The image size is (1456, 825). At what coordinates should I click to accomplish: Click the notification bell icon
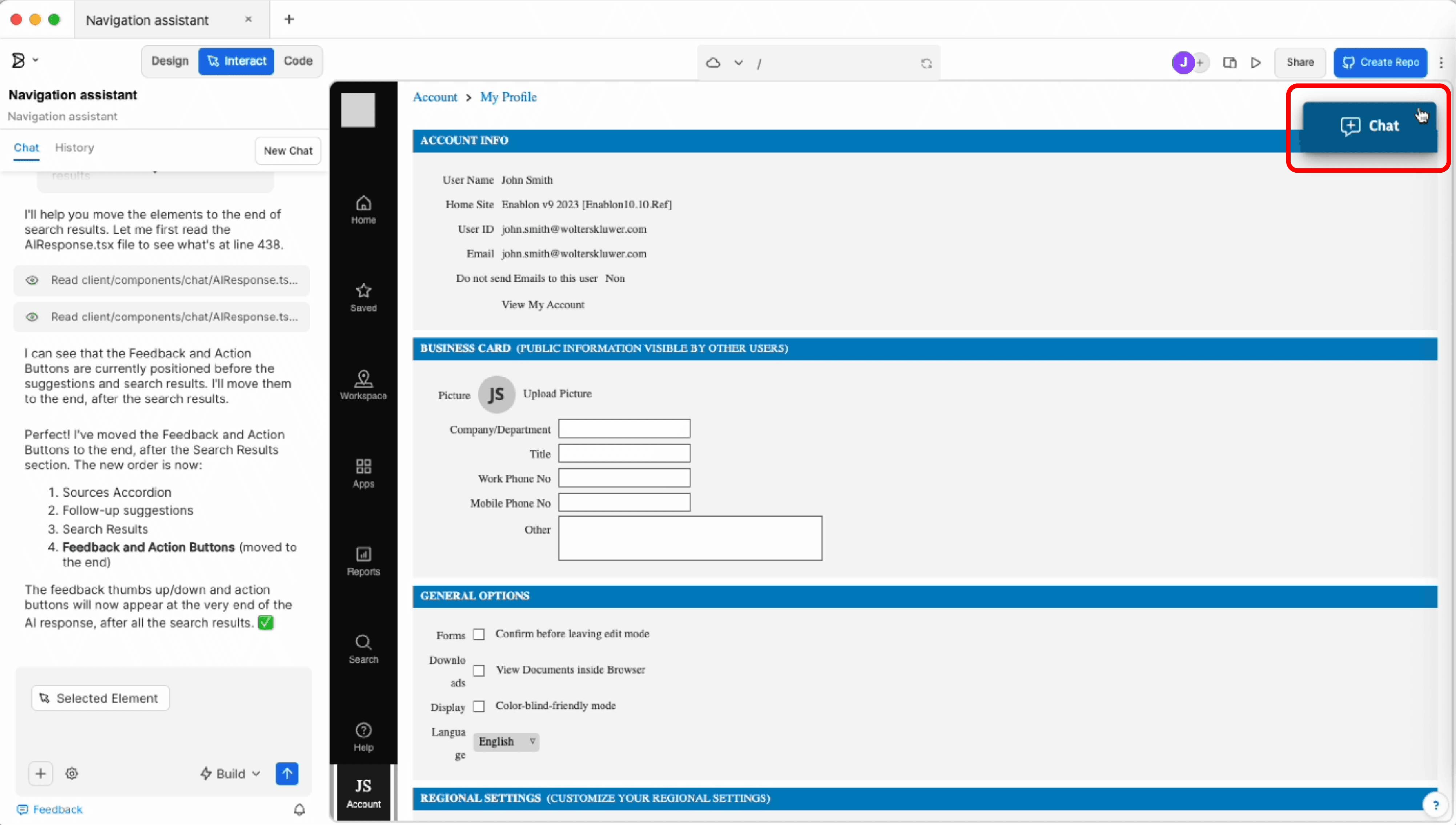click(x=299, y=809)
